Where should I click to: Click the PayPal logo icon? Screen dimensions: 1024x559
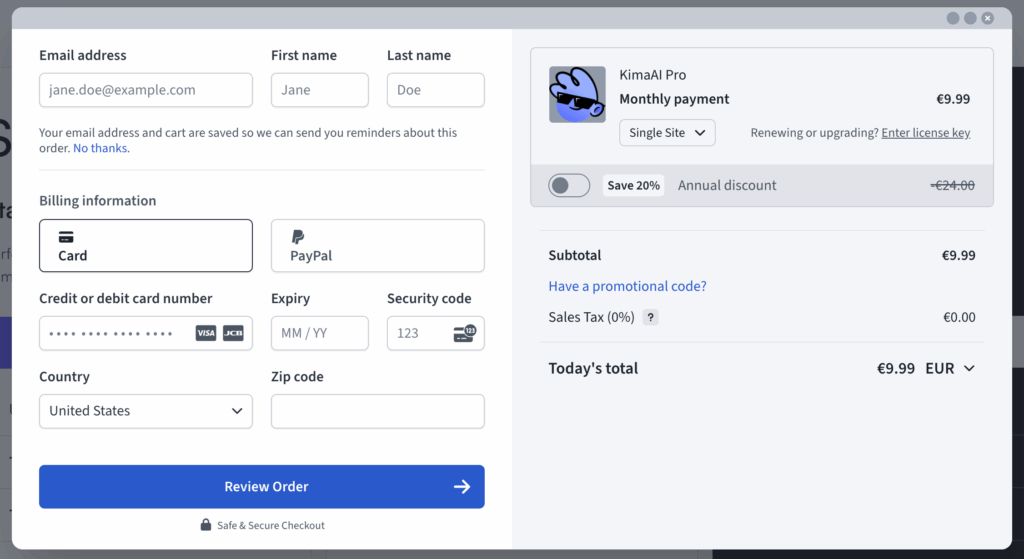(x=298, y=237)
